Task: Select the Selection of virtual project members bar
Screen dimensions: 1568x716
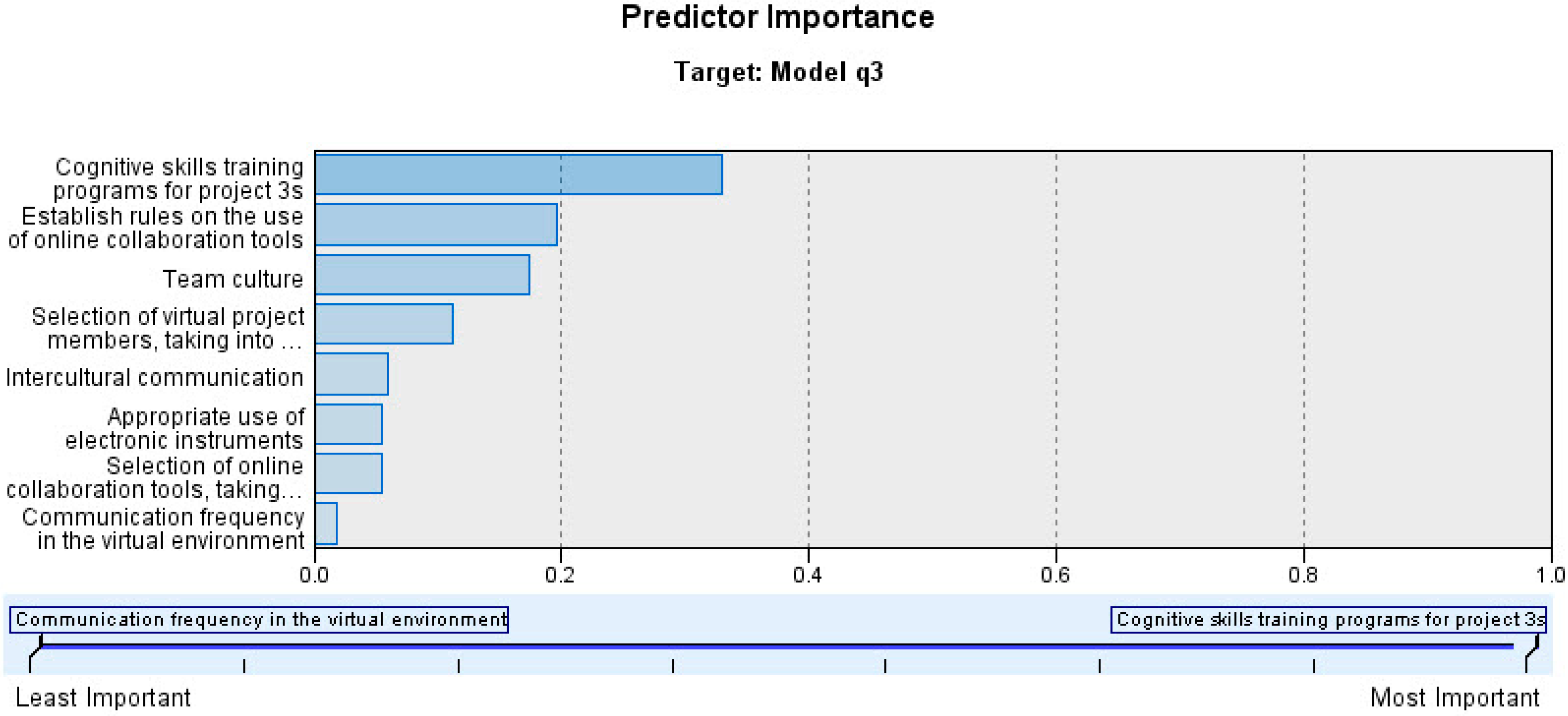Action: coord(384,324)
